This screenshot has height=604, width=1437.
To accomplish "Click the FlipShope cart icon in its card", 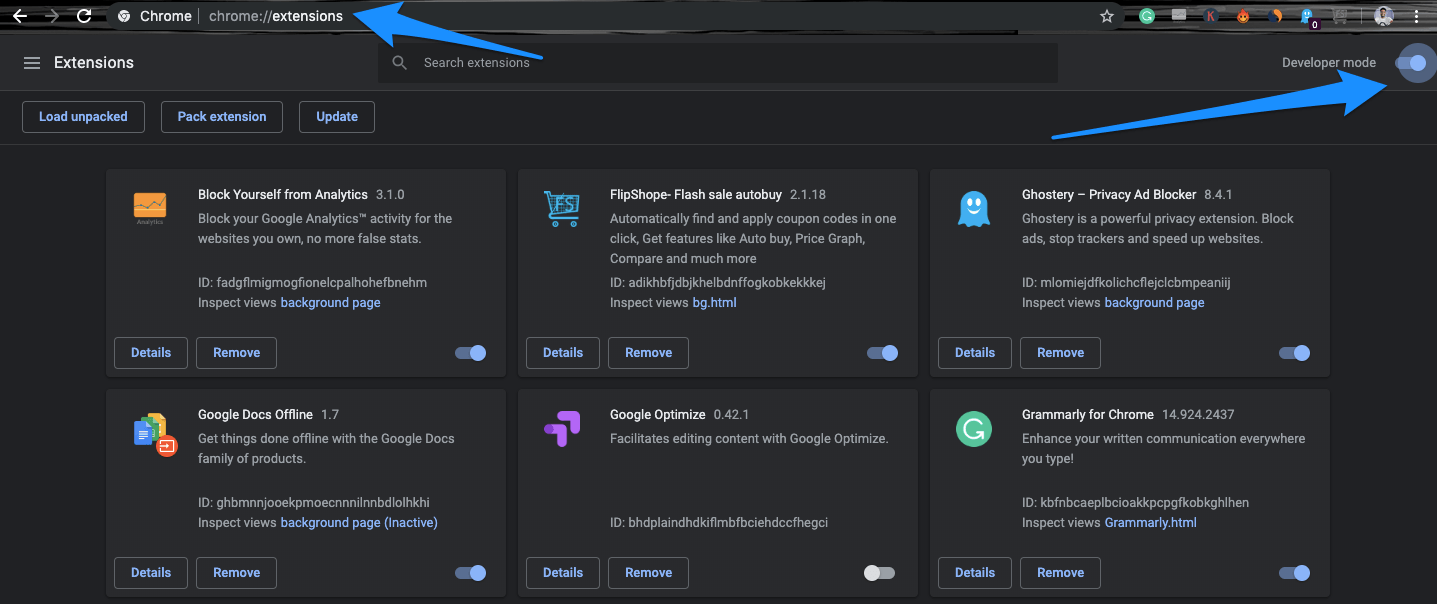I will (562, 208).
